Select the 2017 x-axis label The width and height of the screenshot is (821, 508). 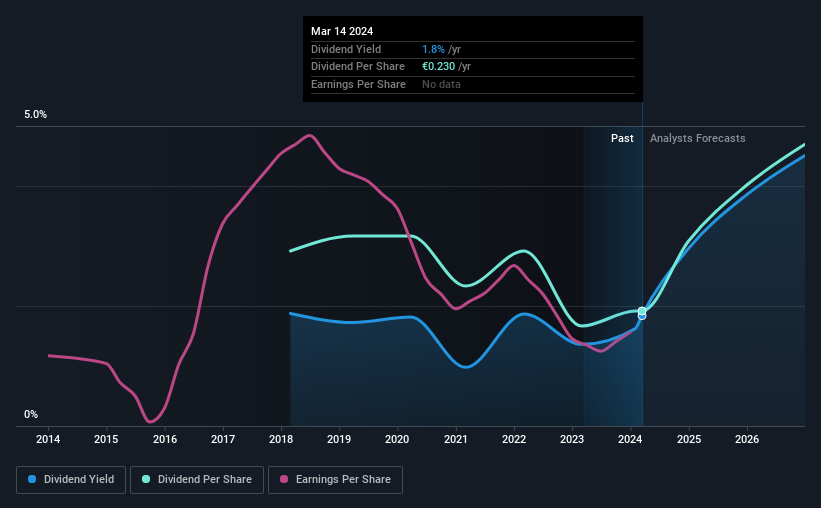pyautogui.click(x=223, y=439)
